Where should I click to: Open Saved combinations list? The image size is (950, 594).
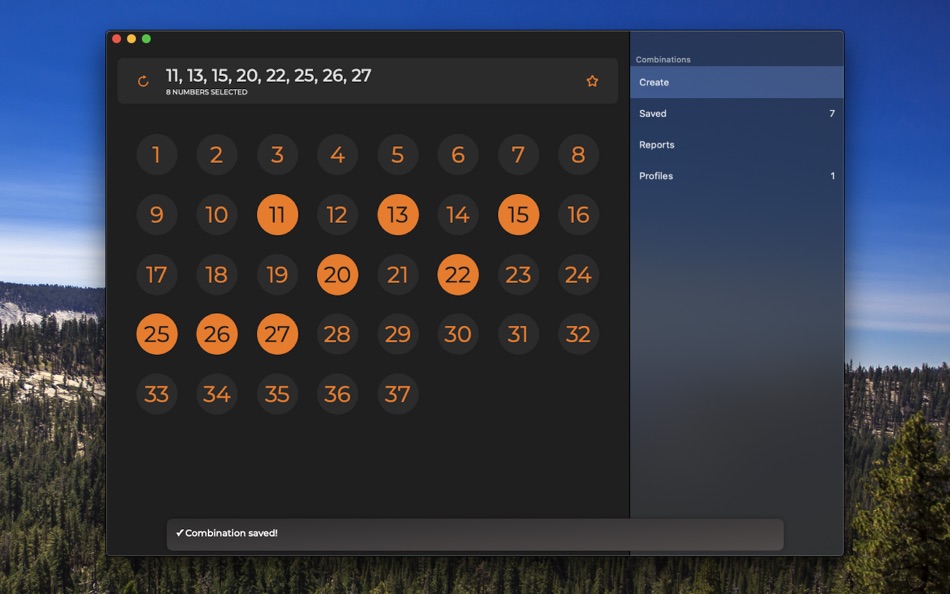pyautogui.click(x=737, y=113)
